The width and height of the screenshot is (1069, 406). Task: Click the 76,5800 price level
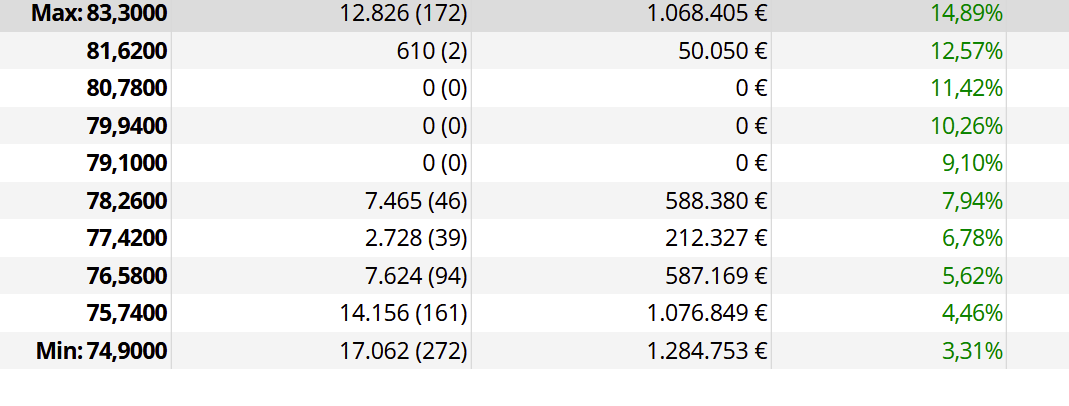pyautogui.click(x=127, y=276)
